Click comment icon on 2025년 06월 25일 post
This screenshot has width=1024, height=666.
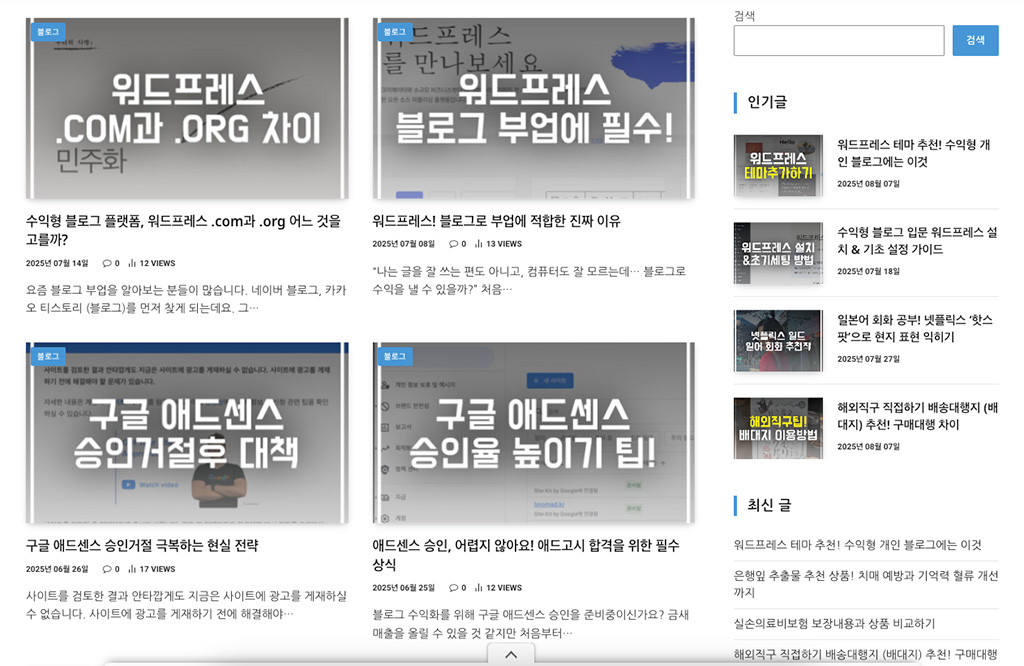click(x=453, y=588)
